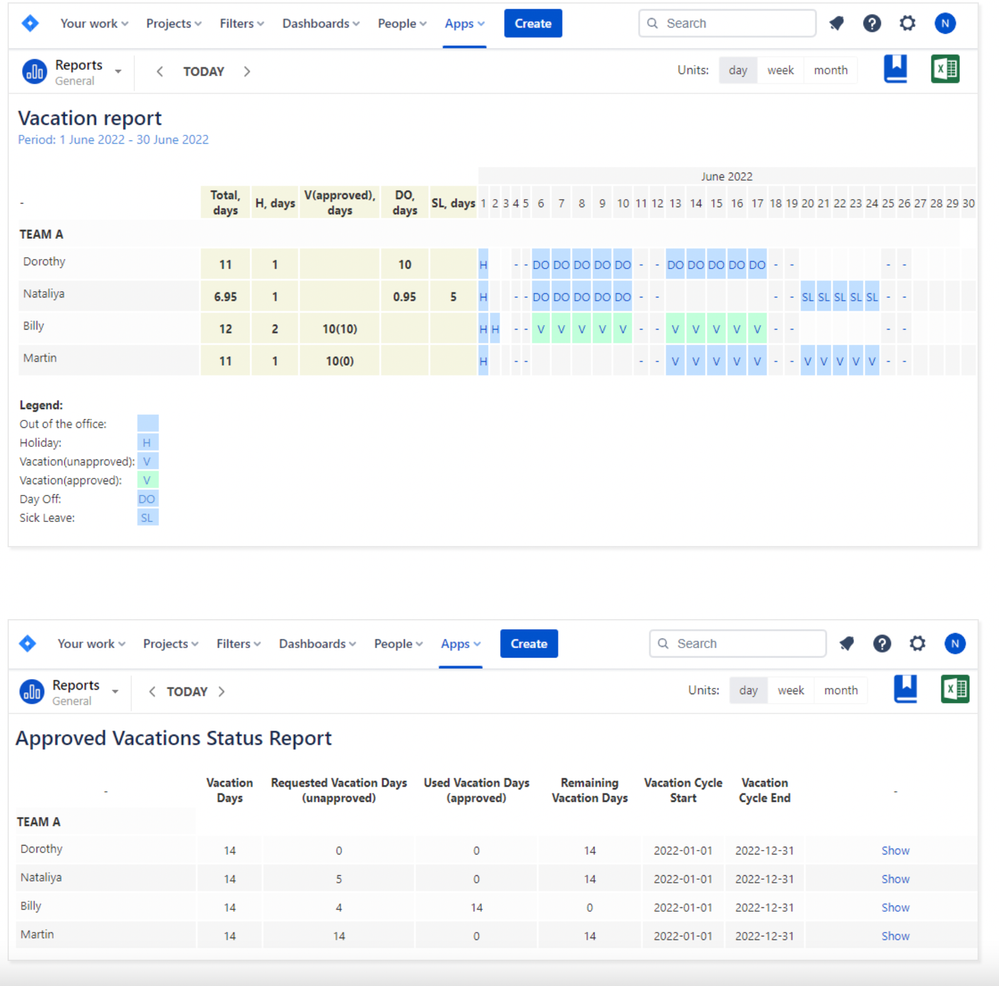Click Create button in bottom navigation
999x986 pixels.
pyautogui.click(x=529, y=643)
